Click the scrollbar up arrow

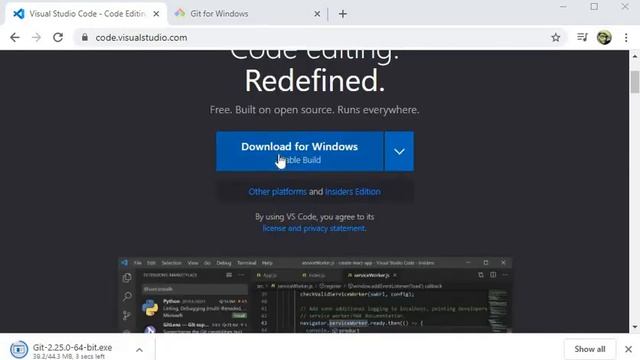point(635,56)
